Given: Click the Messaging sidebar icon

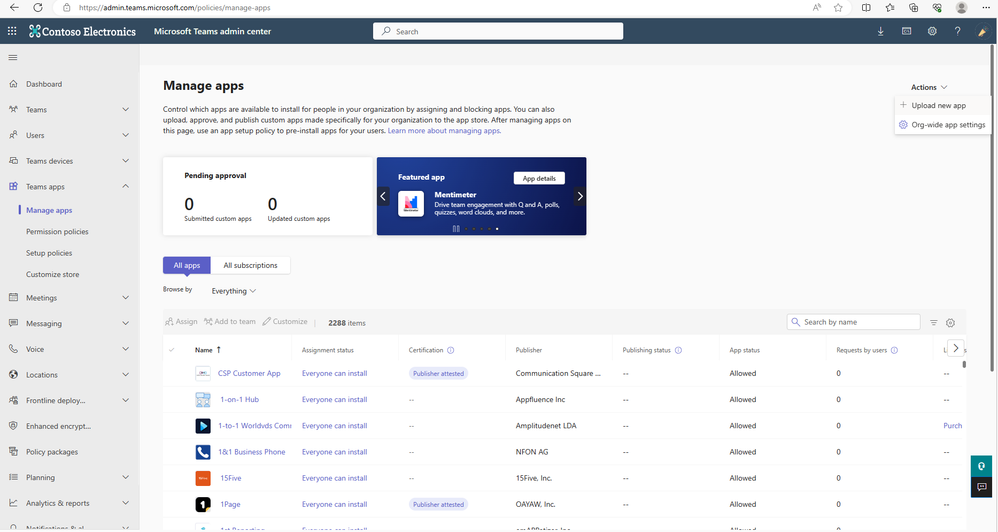Looking at the screenshot, I should point(13,323).
